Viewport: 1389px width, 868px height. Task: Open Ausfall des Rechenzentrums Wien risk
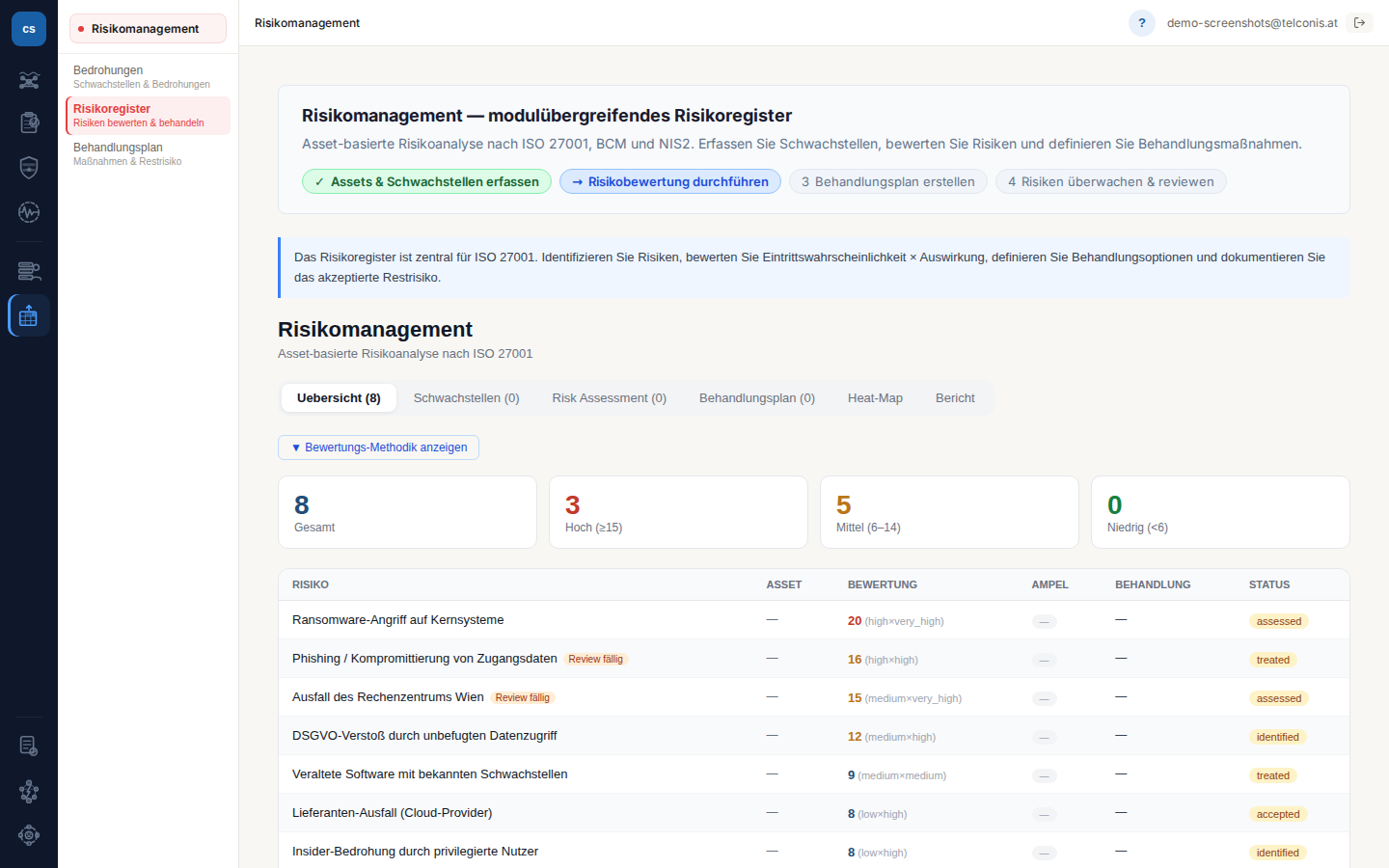point(388,697)
